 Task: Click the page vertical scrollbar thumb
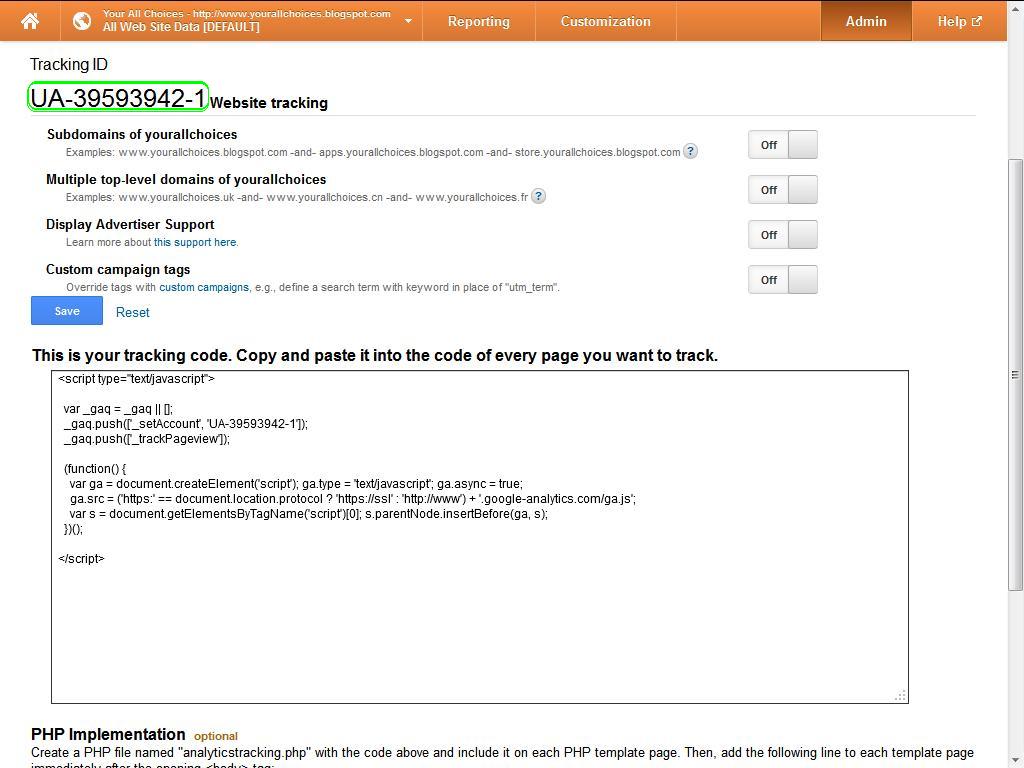(1015, 375)
